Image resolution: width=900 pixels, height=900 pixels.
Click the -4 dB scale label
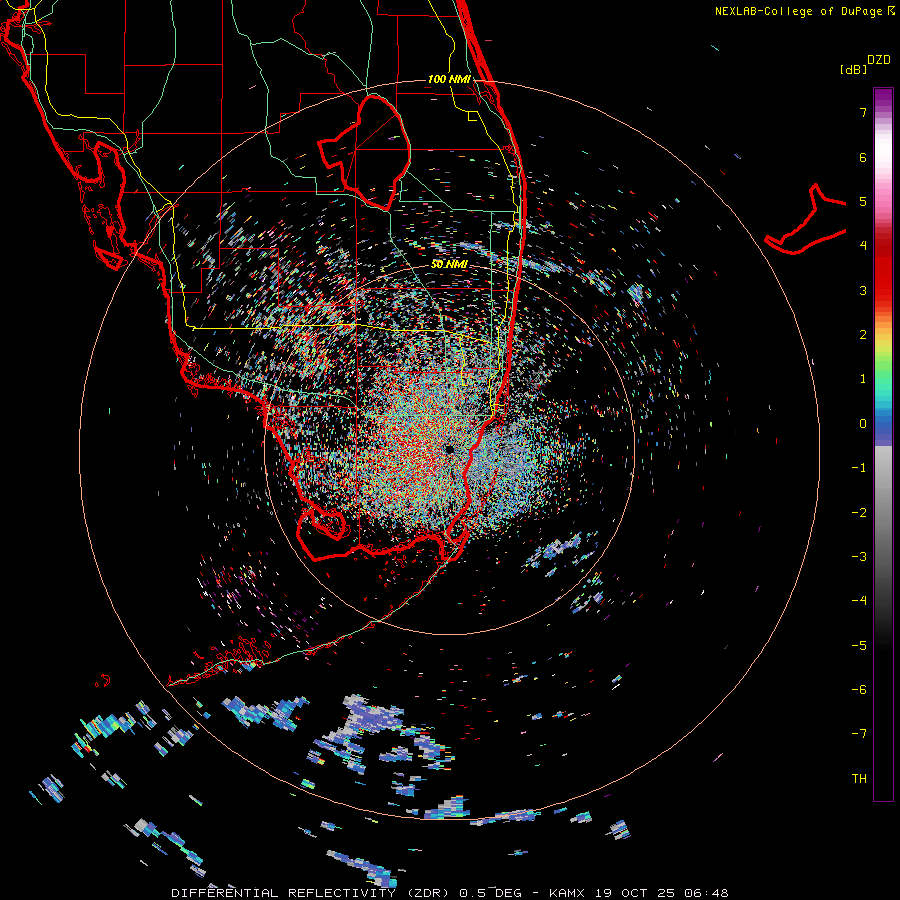point(859,601)
